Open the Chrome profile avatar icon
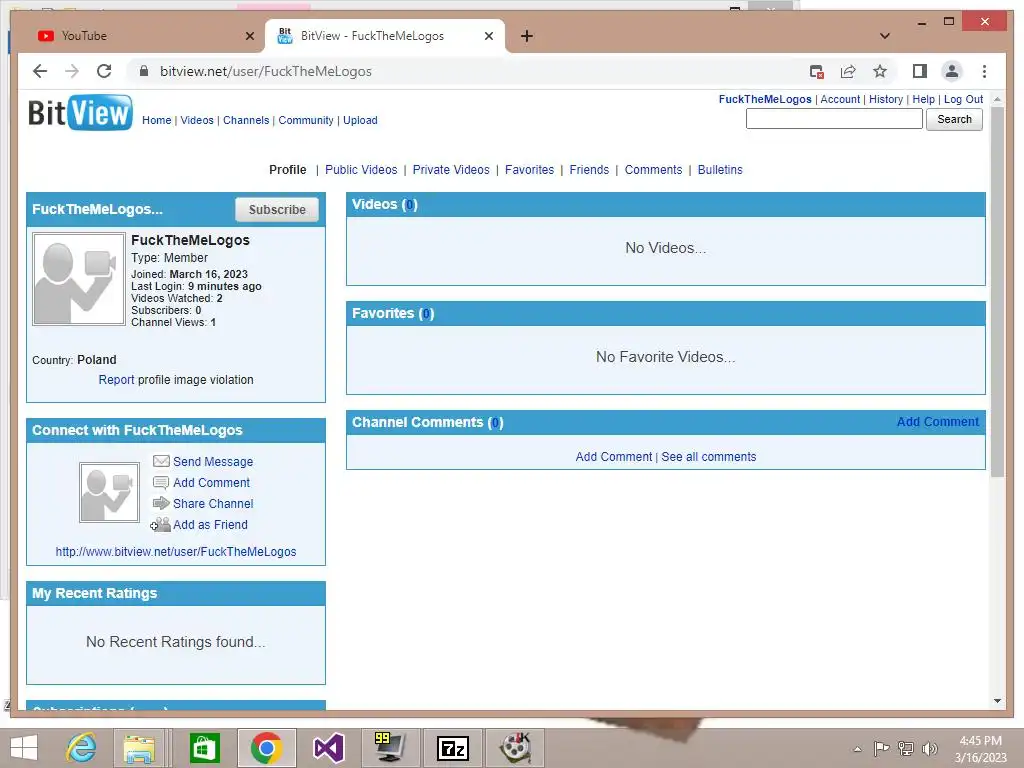 952,71
